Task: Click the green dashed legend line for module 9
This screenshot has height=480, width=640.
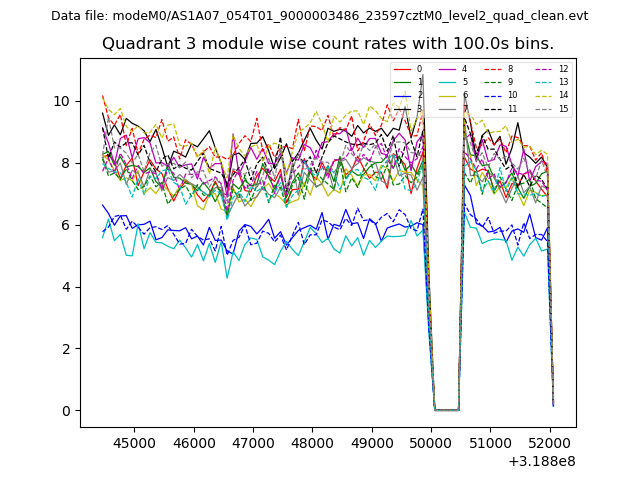Action: (493, 82)
